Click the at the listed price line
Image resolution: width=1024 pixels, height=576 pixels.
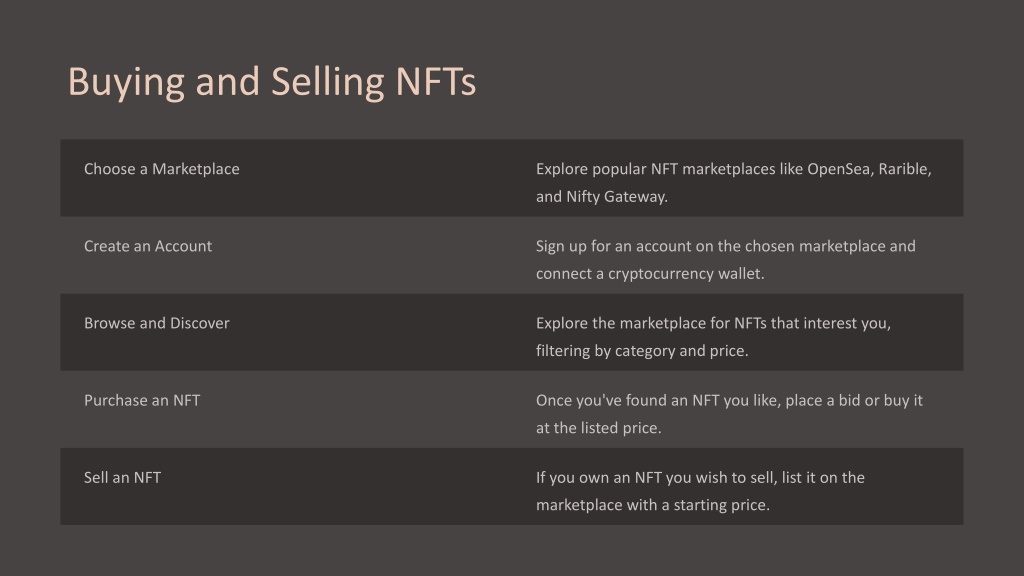598,428
